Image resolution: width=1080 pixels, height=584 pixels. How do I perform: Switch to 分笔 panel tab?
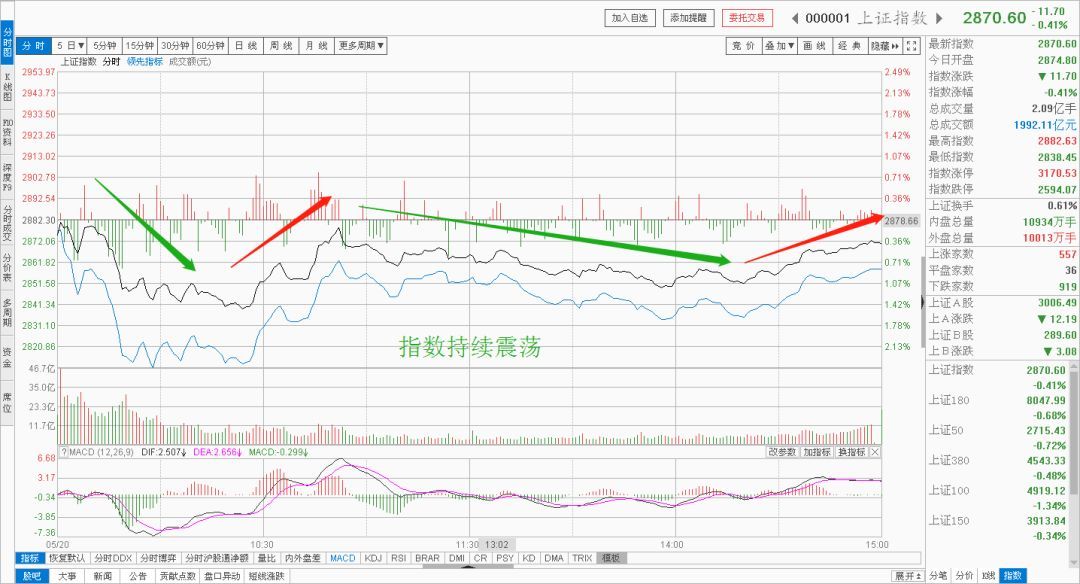click(938, 576)
